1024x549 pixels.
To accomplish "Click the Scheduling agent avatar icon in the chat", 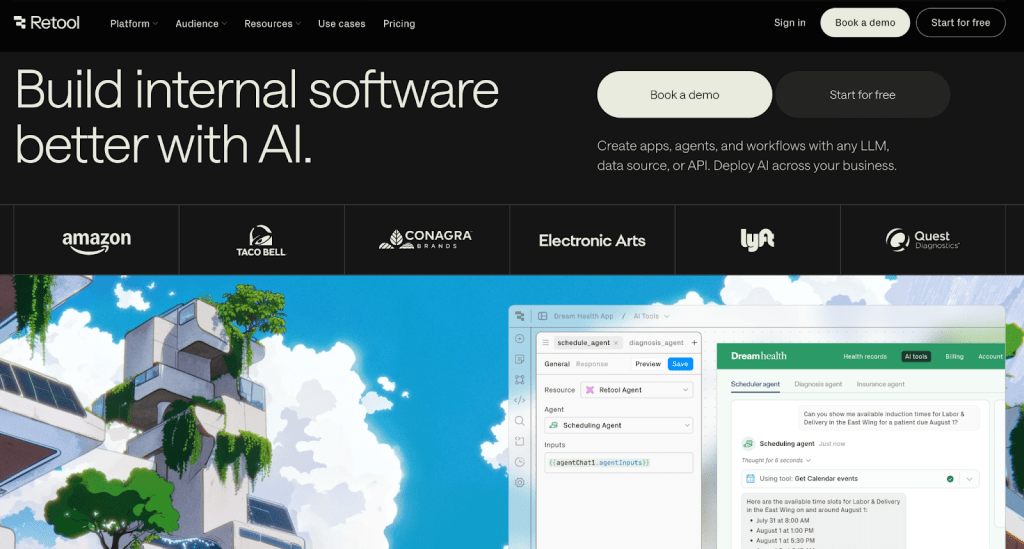I will click(748, 444).
